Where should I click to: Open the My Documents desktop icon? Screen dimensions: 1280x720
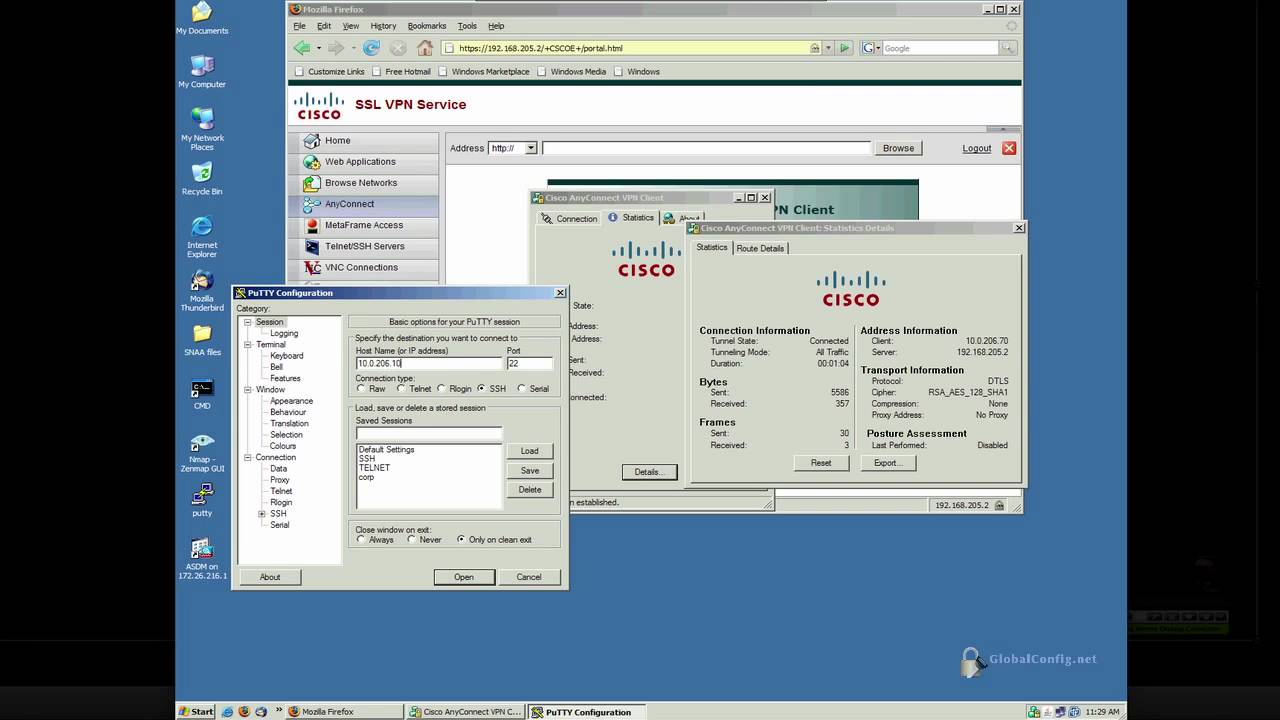[x=202, y=18]
